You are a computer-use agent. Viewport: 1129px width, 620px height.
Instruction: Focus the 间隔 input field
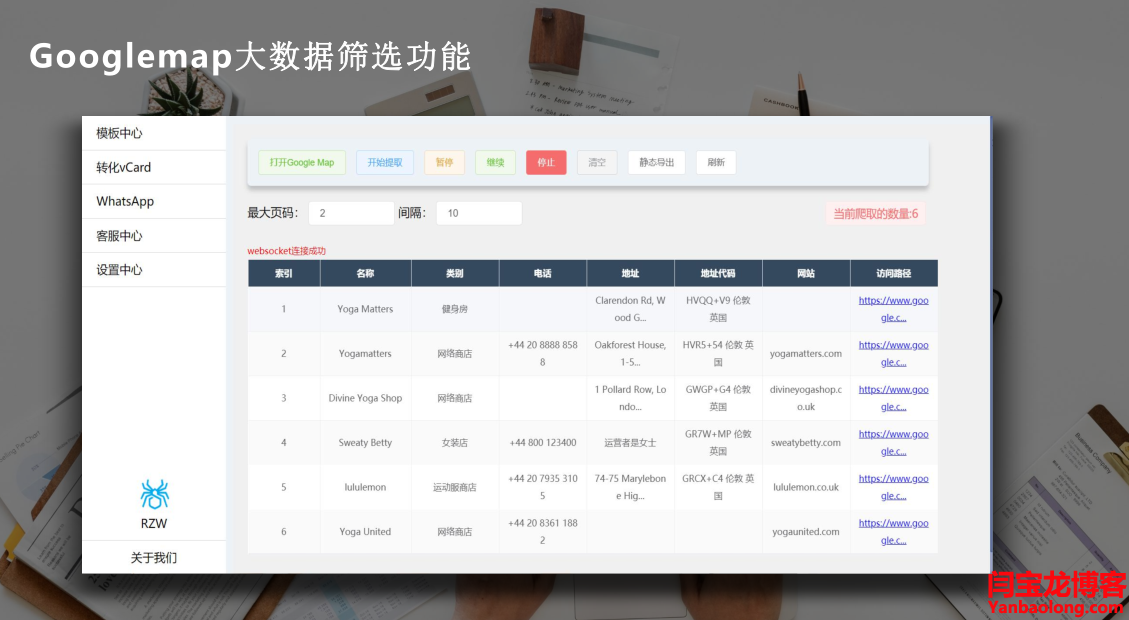[x=479, y=213]
